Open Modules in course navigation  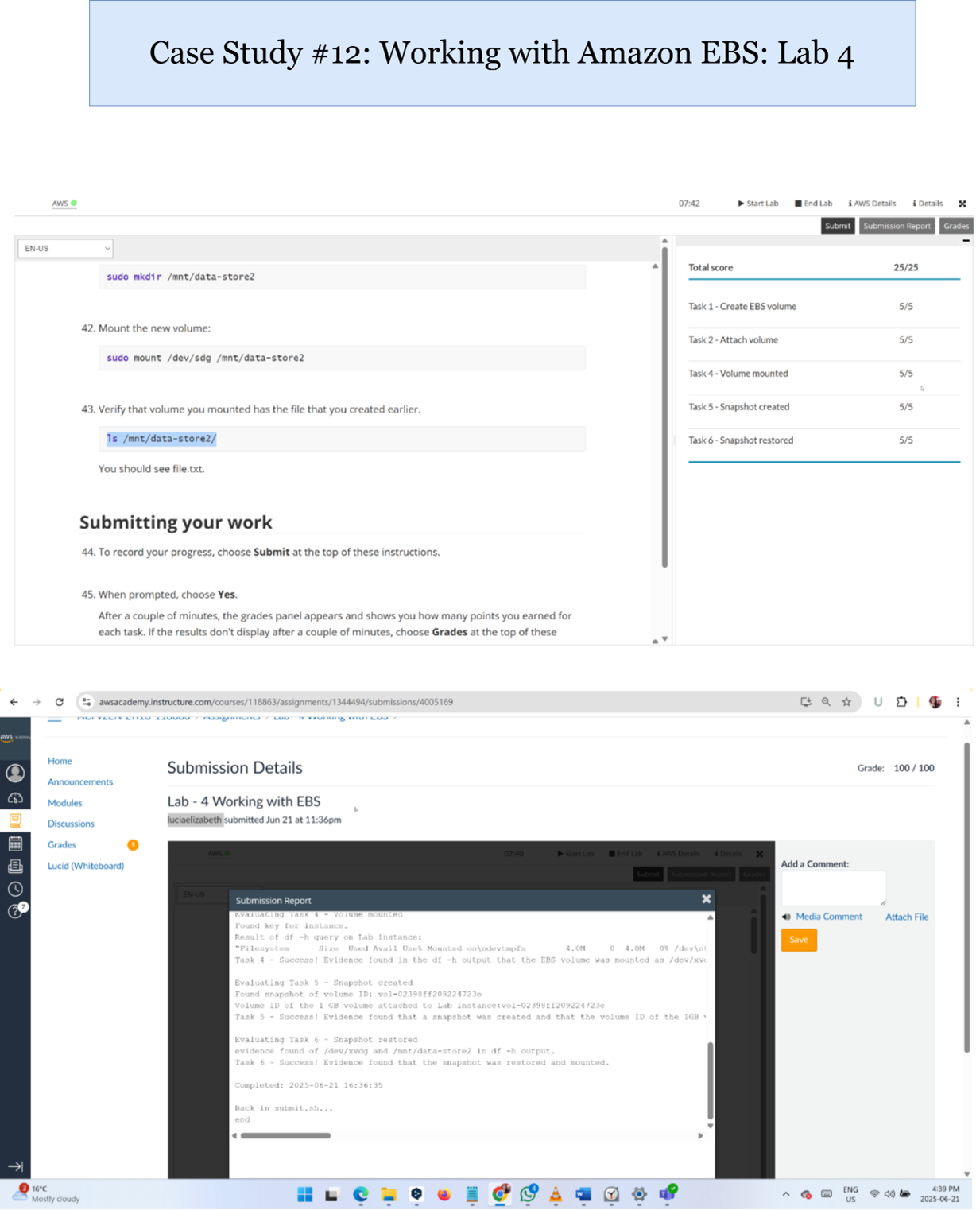point(65,803)
